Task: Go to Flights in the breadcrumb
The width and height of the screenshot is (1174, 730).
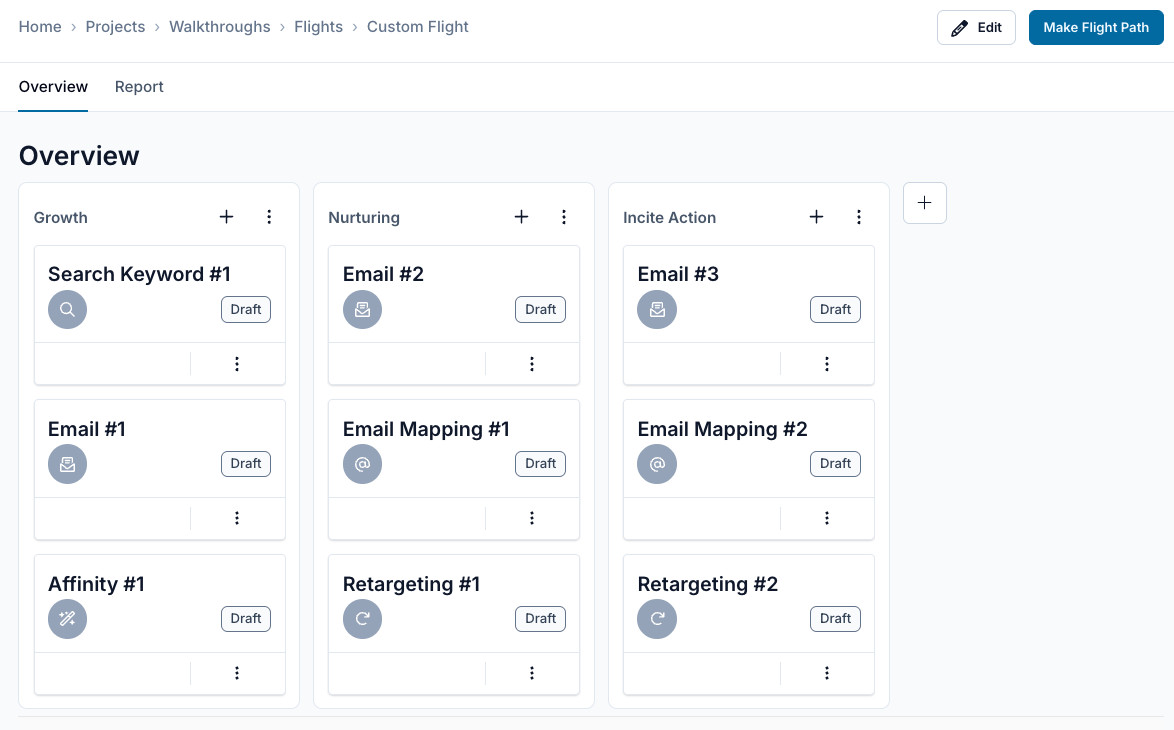Action: tap(318, 27)
